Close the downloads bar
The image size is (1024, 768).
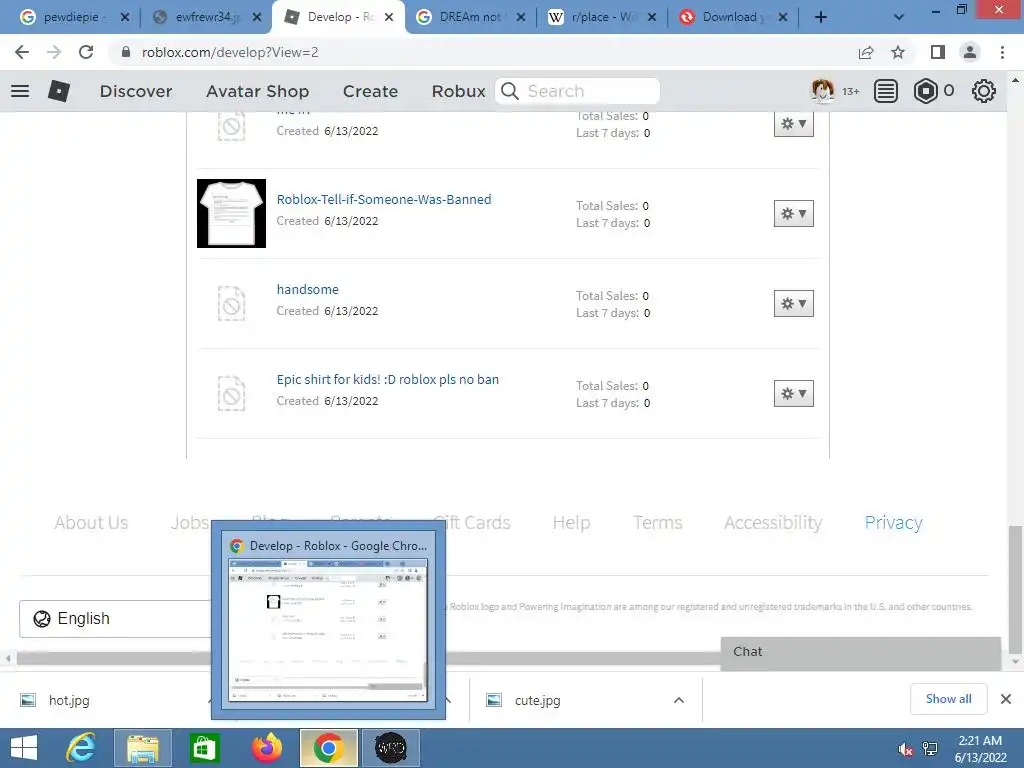pyautogui.click(x=1006, y=699)
